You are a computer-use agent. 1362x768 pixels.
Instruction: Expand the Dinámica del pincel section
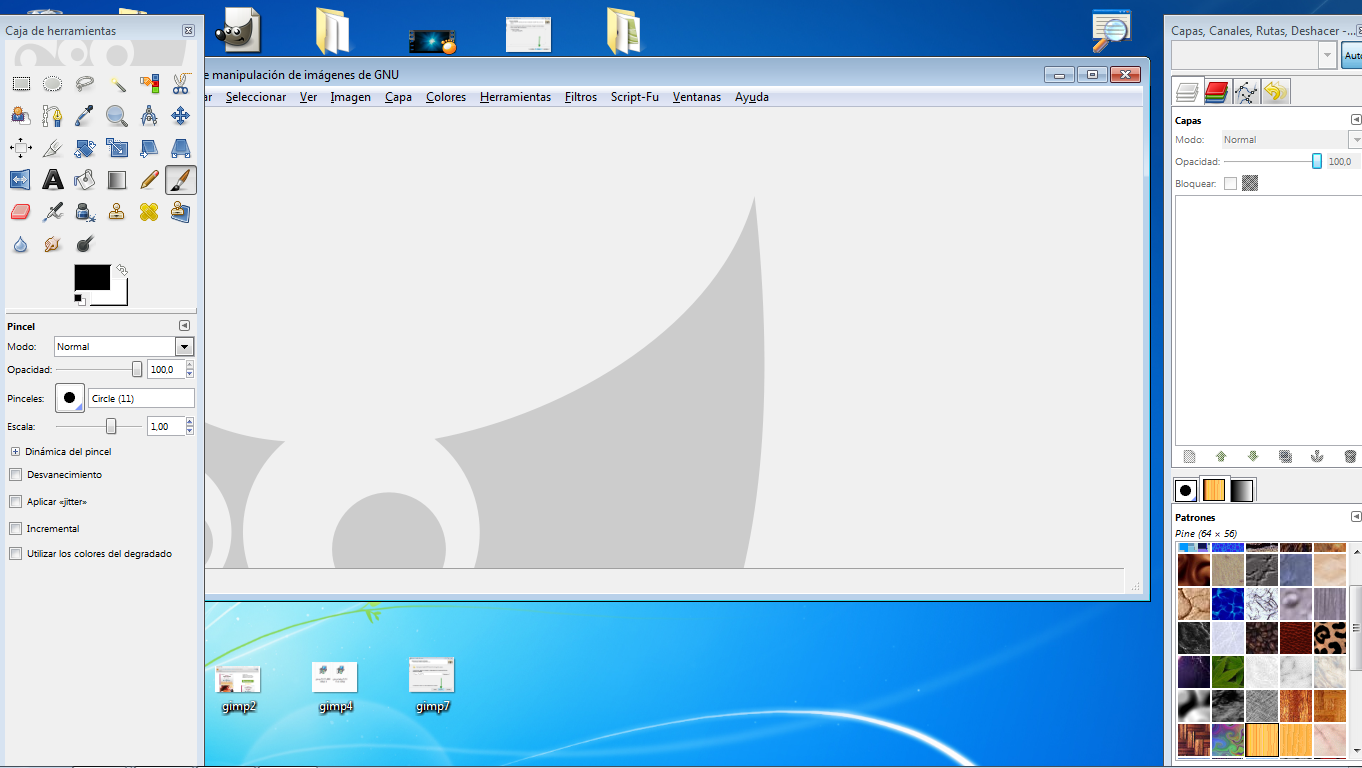point(15,451)
